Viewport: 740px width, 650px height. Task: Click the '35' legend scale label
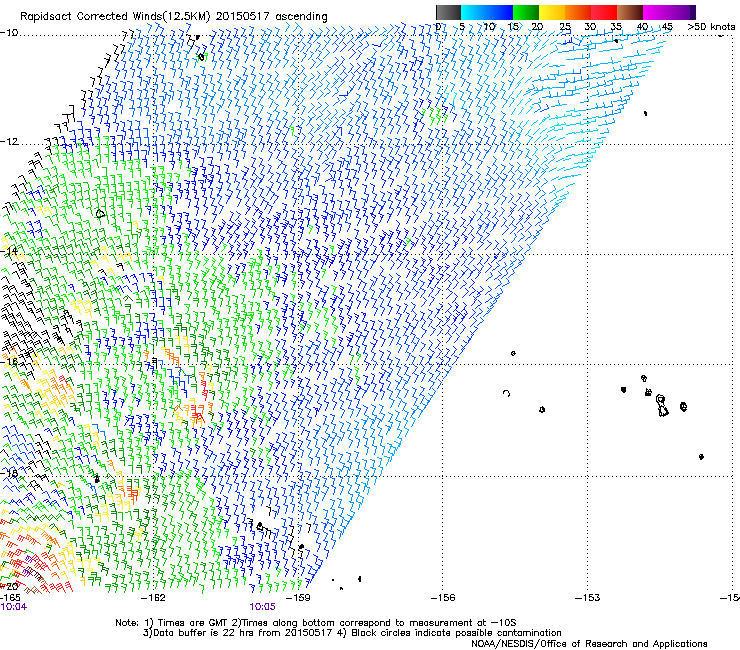[x=616, y=27]
